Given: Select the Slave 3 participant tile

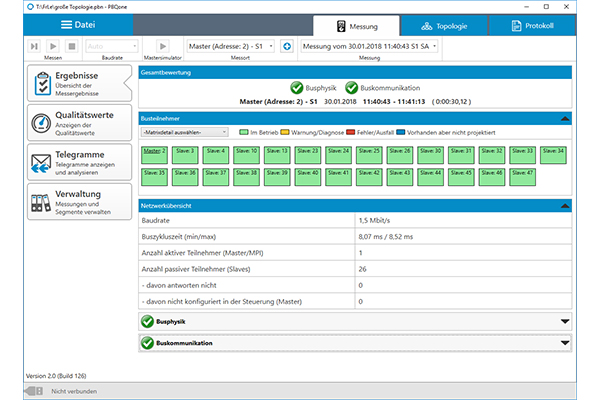Looking at the screenshot, I should (185, 155).
